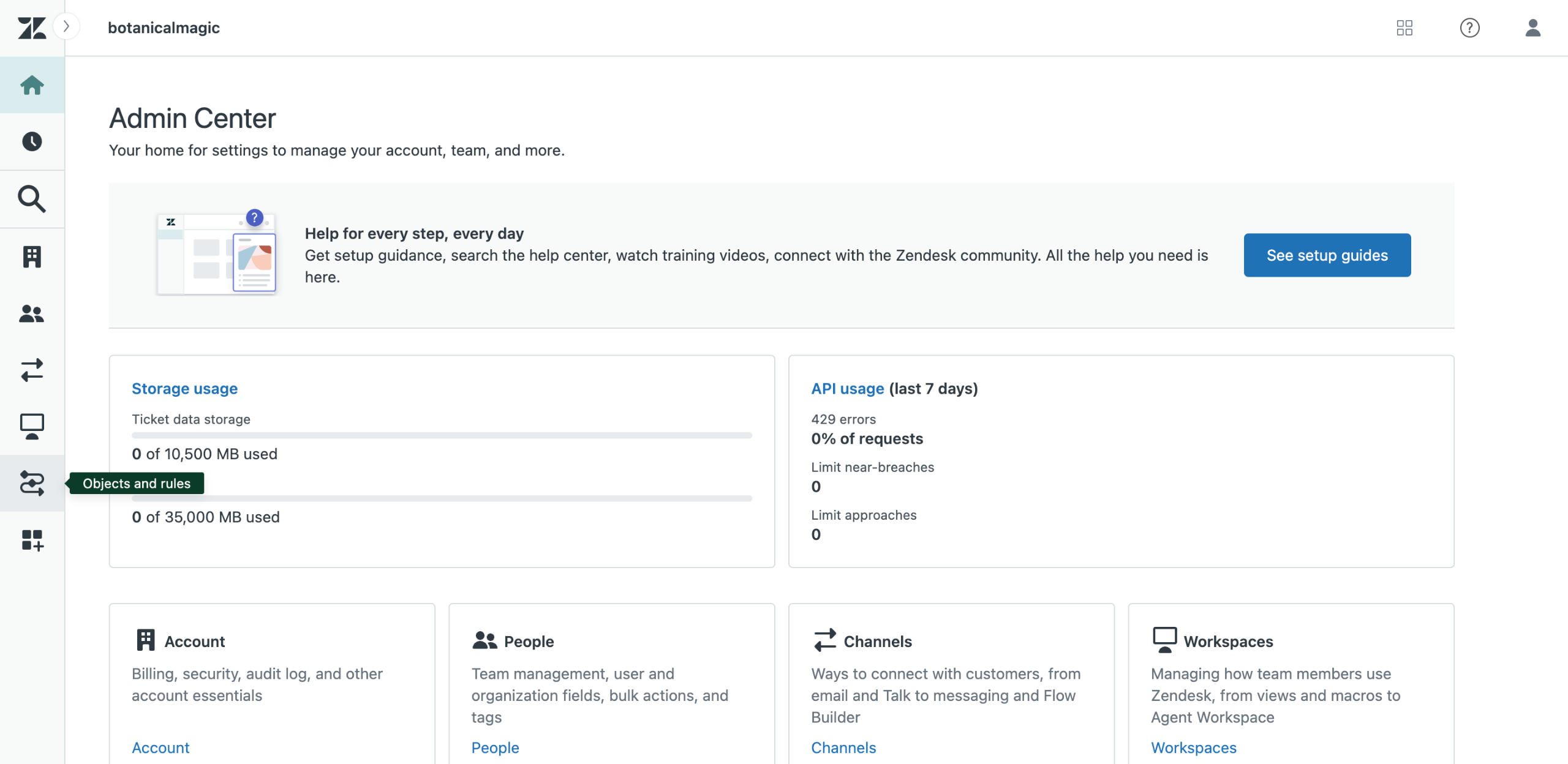Open Recently viewed clock icon

[32, 141]
